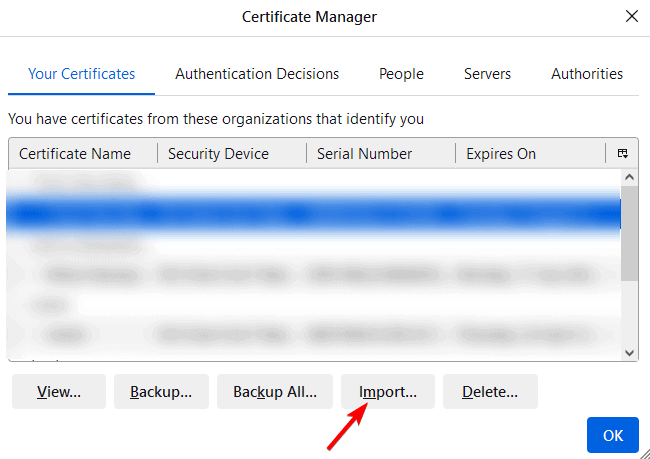
Task: Switch to the Your Certificates tab
Action: tap(82, 74)
